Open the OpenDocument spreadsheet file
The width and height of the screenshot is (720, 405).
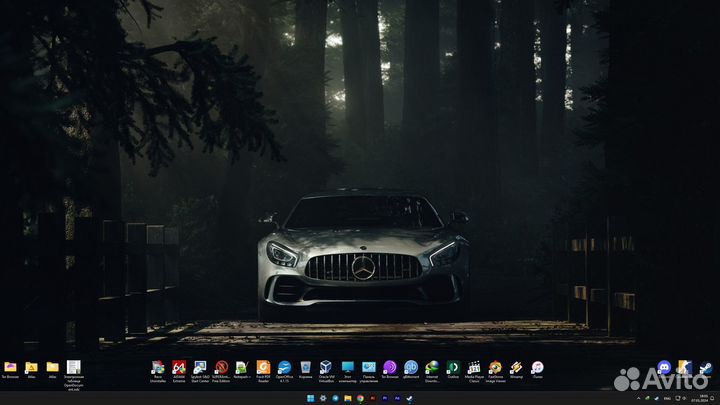[x=73, y=368]
